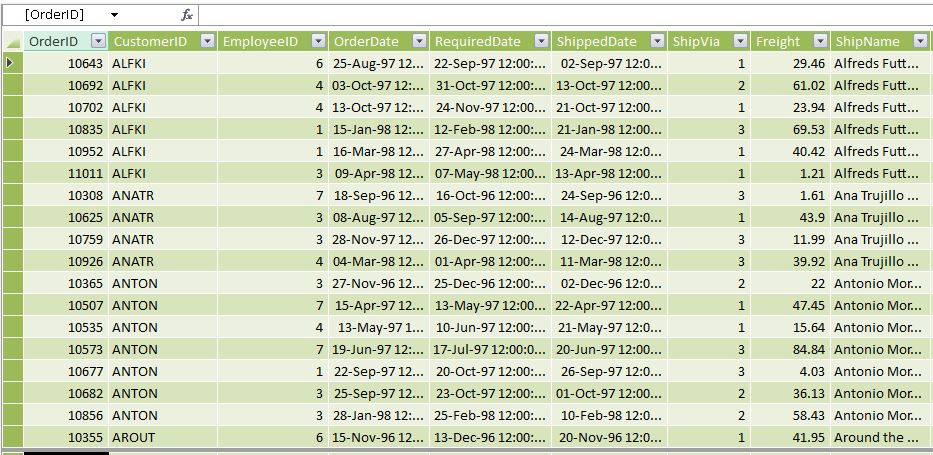Expand the CustomerID column filter arrow

tap(207, 41)
